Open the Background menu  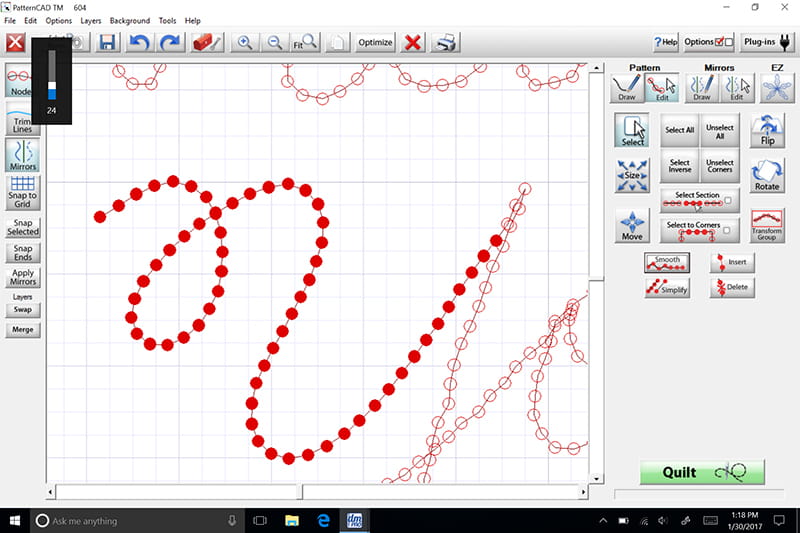(x=129, y=20)
